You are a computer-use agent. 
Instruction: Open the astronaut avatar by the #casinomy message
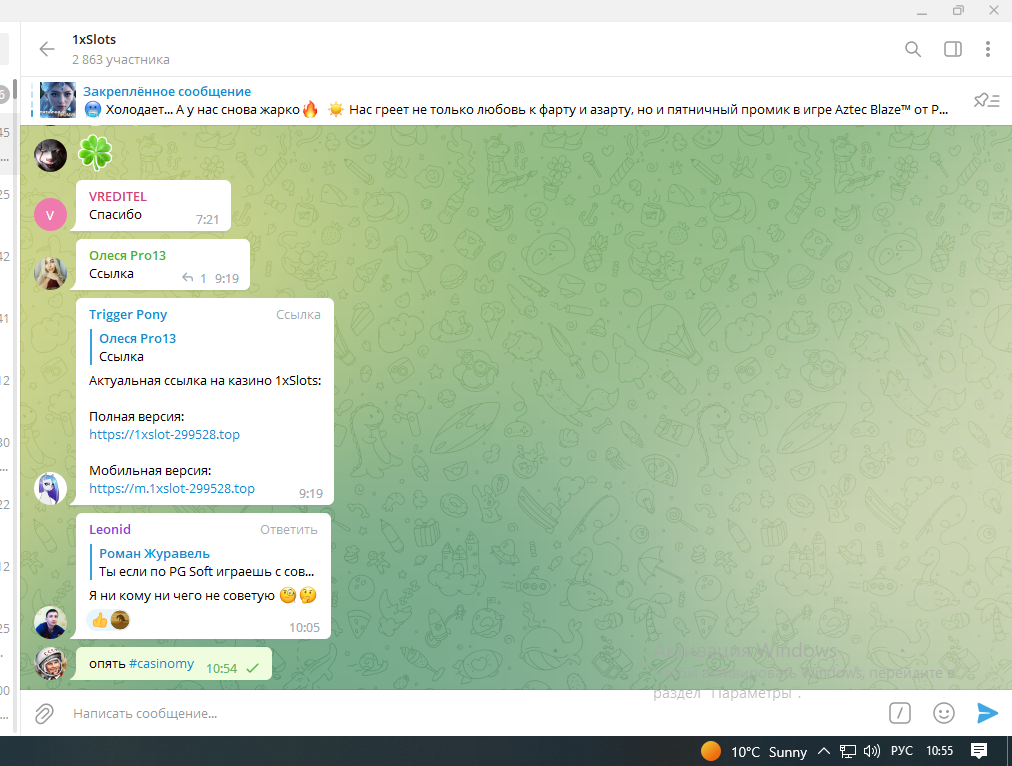(x=50, y=663)
